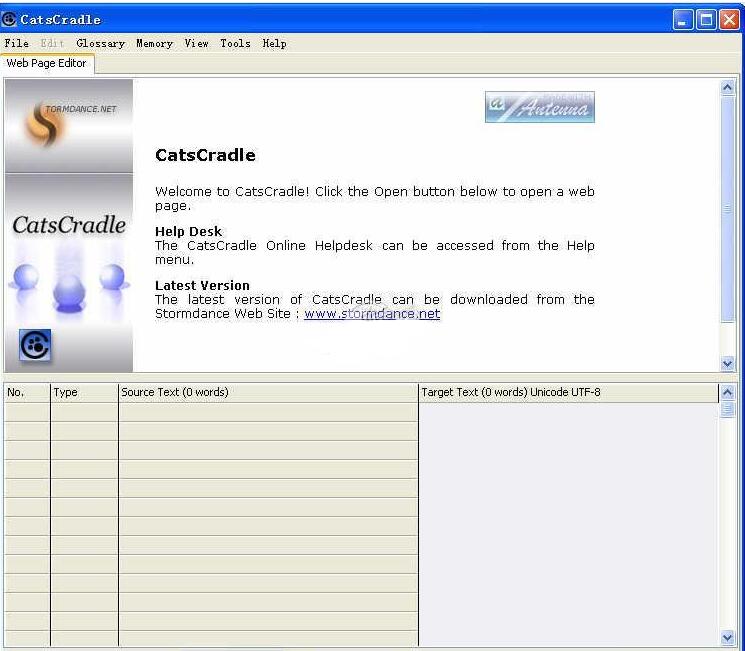Follow the www.stormdance.net link
The width and height of the screenshot is (745, 651).
pyautogui.click(x=372, y=314)
